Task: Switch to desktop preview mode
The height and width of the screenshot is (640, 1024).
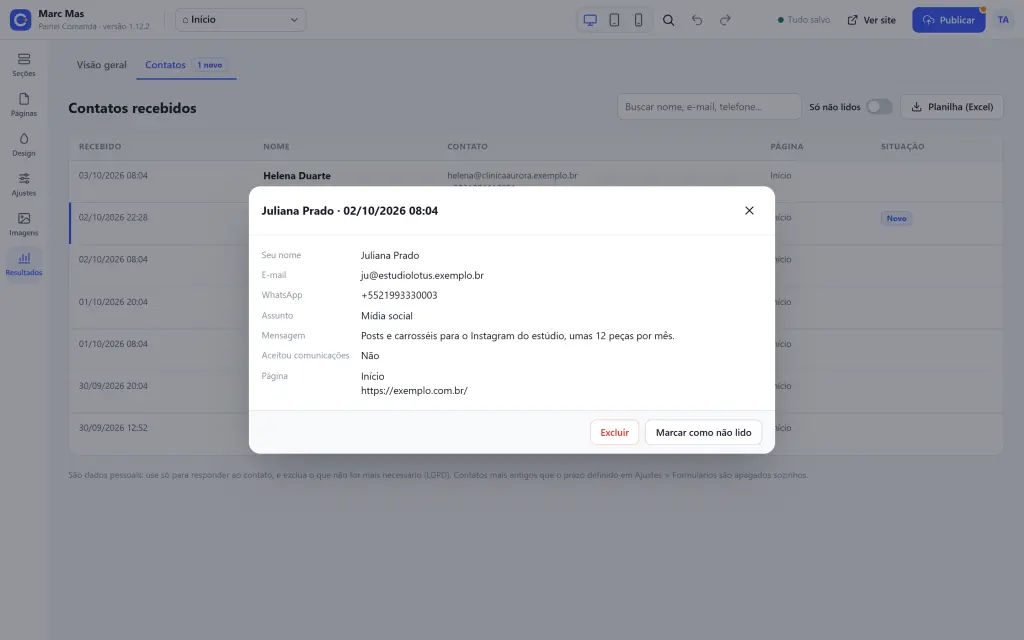Action: click(590, 20)
